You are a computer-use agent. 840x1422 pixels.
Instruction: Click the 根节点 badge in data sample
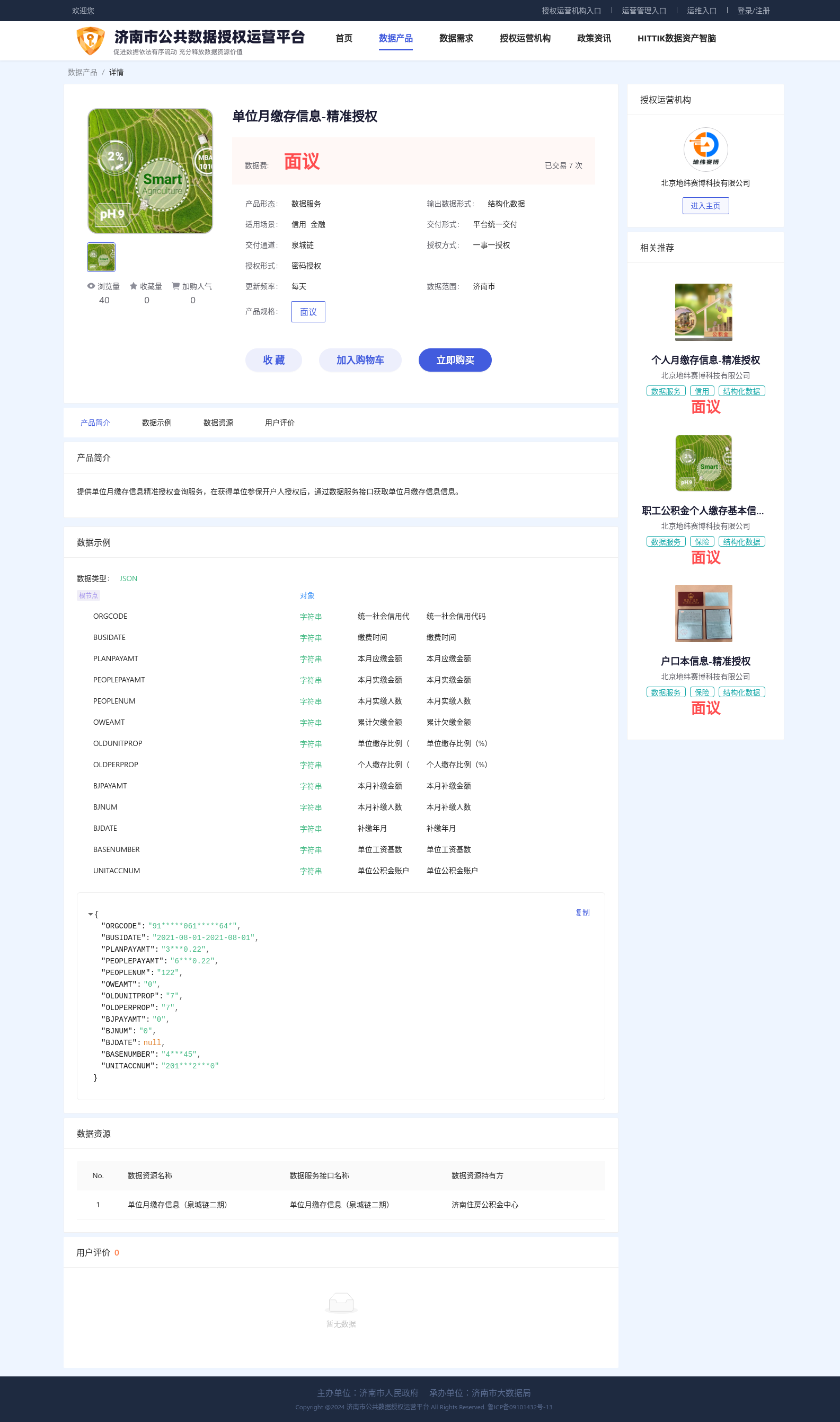pos(89,595)
